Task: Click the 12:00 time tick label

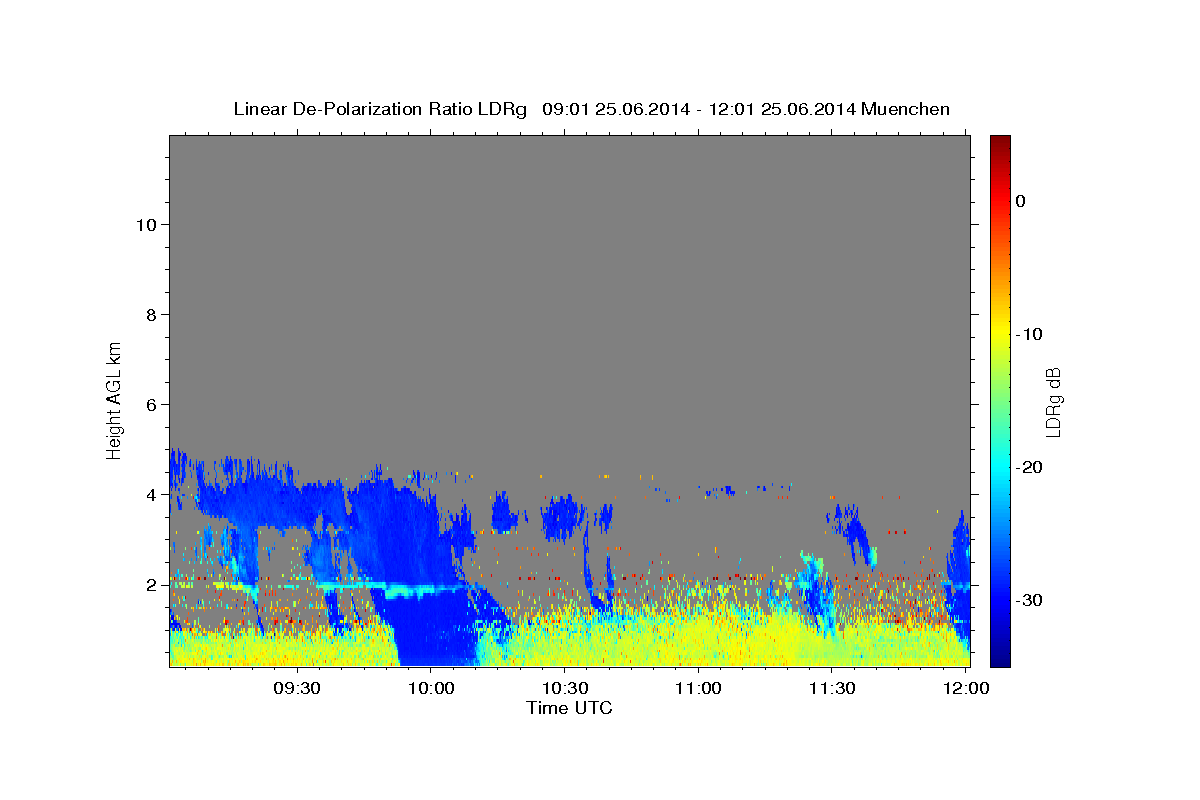Action: tap(965, 688)
